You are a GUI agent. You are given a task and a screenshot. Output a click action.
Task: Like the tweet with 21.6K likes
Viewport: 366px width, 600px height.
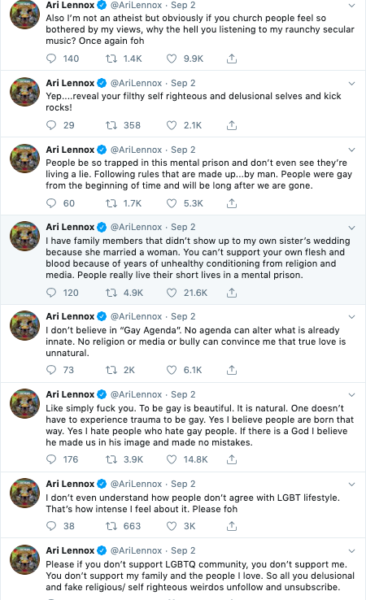click(x=172, y=293)
